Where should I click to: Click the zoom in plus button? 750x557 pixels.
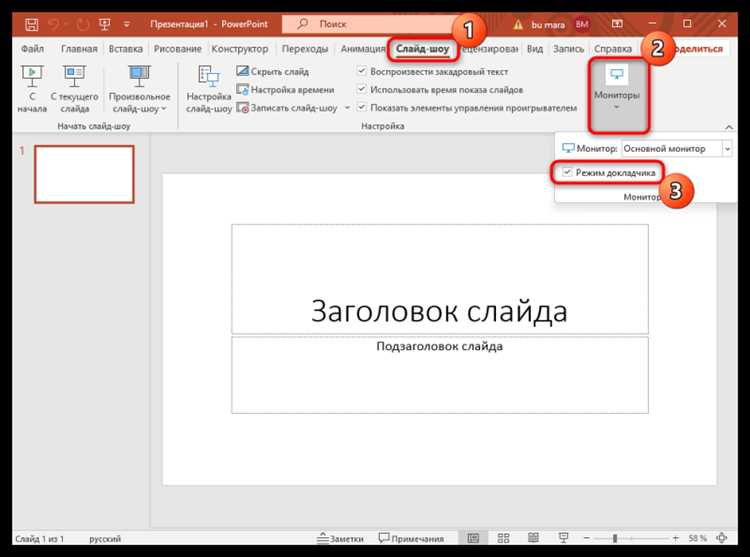(x=675, y=538)
